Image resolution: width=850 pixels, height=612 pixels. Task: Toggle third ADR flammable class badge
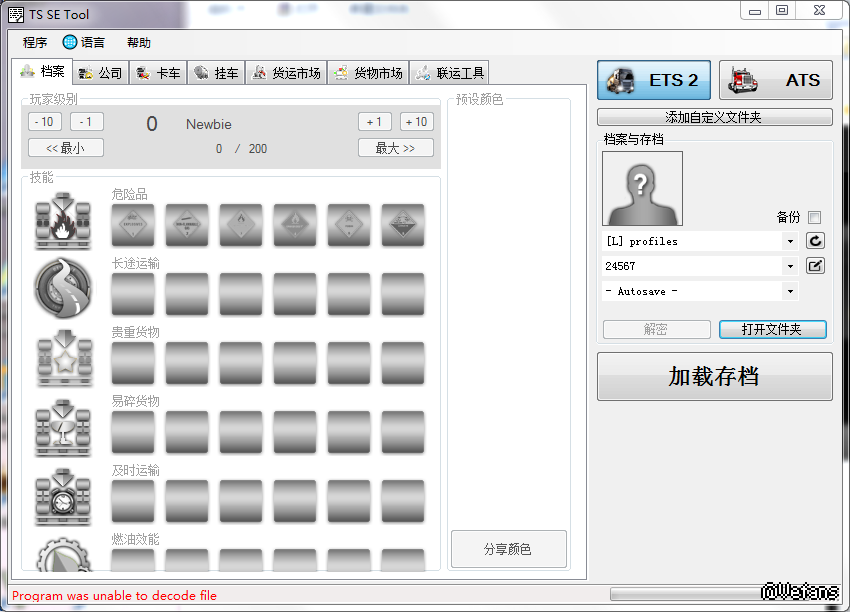point(241,225)
